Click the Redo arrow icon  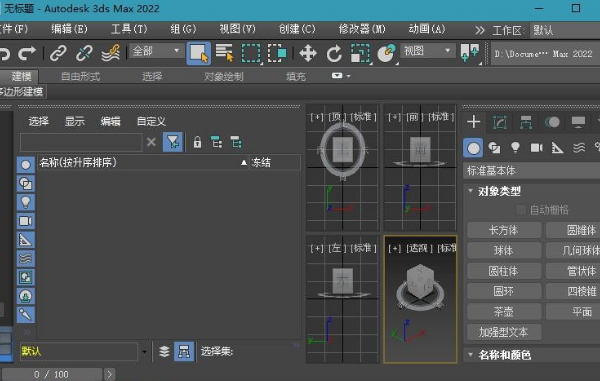coord(27,53)
